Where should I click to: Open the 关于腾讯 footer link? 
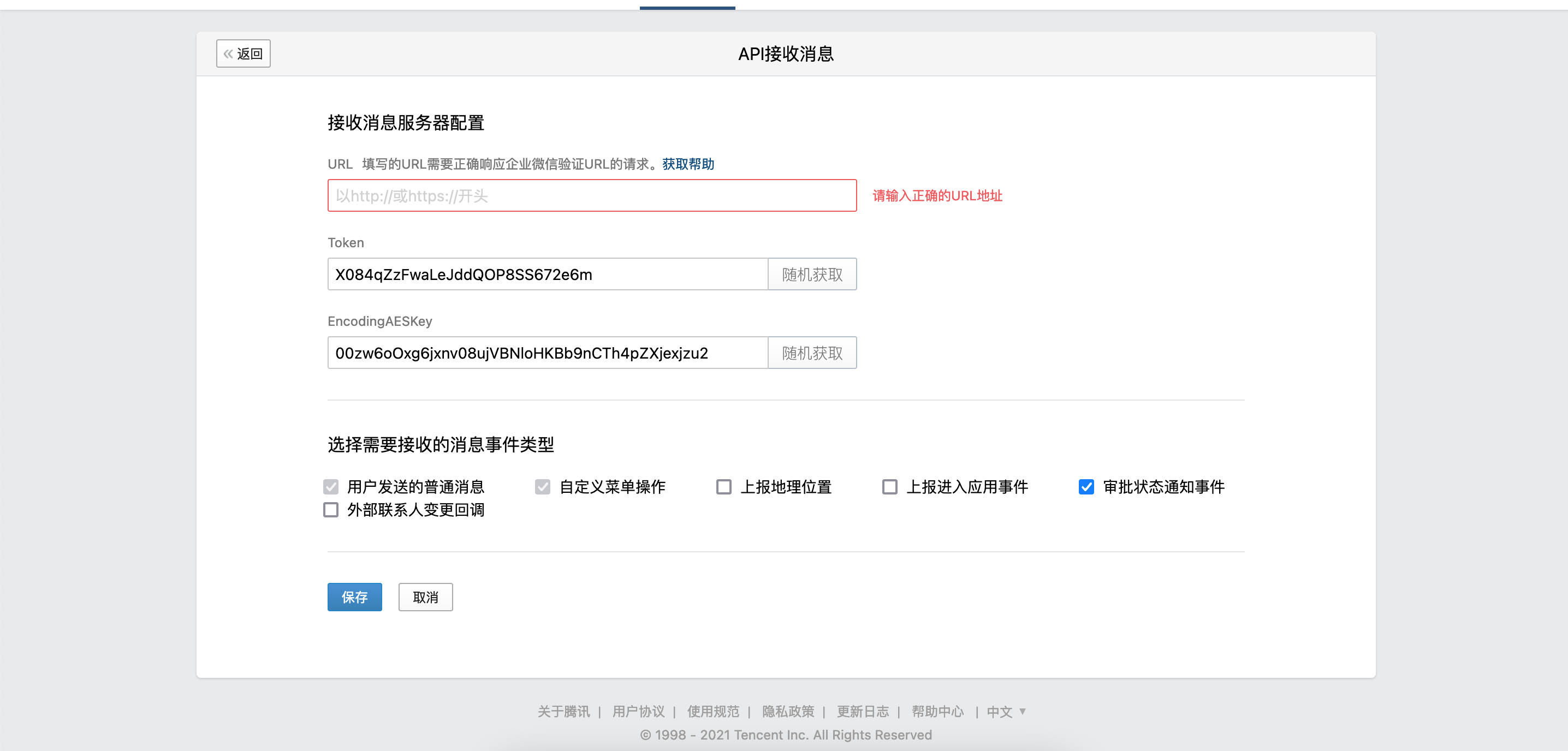[x=563, y=711]
